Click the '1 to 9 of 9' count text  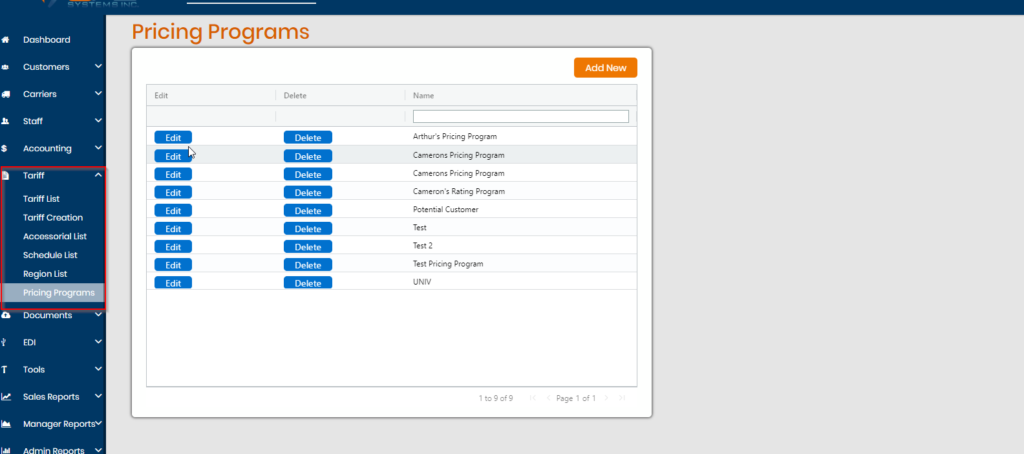click(496, 398)
